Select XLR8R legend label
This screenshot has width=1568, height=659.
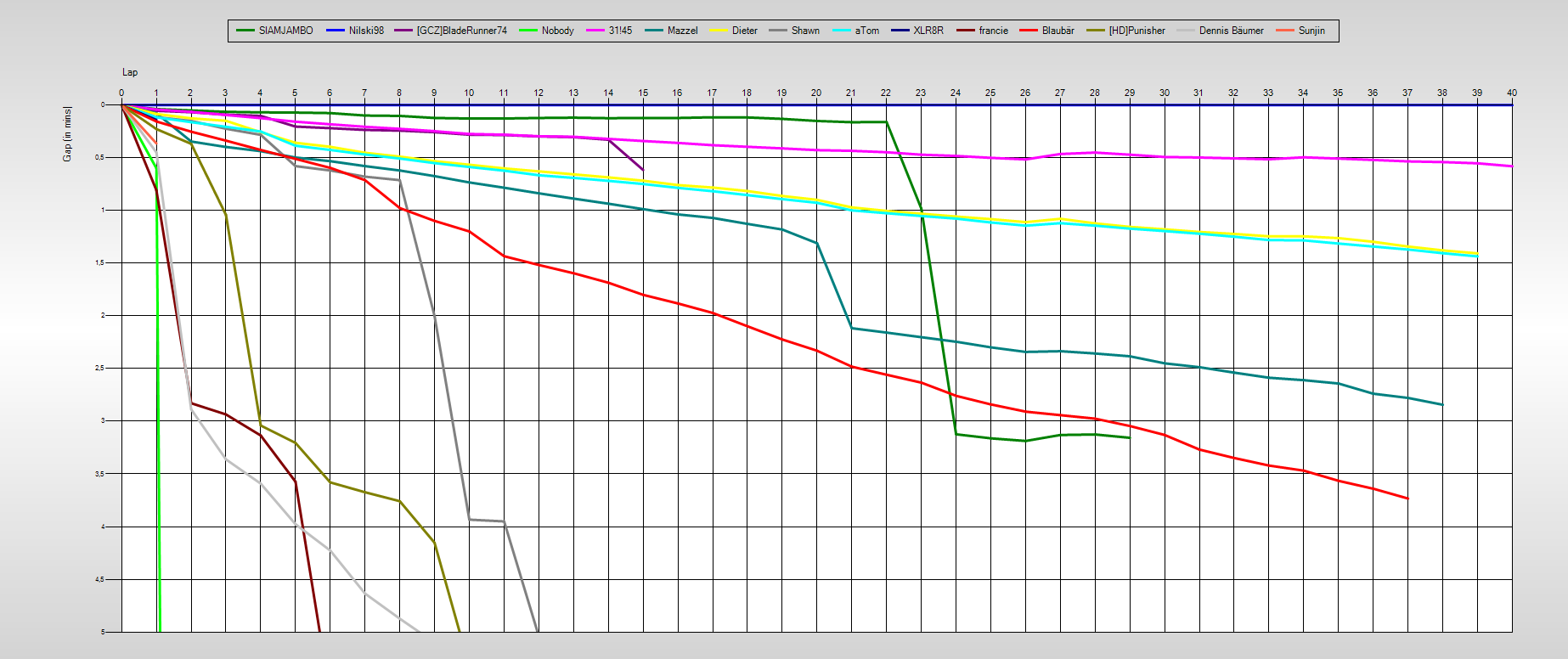(x=928, y=31)
